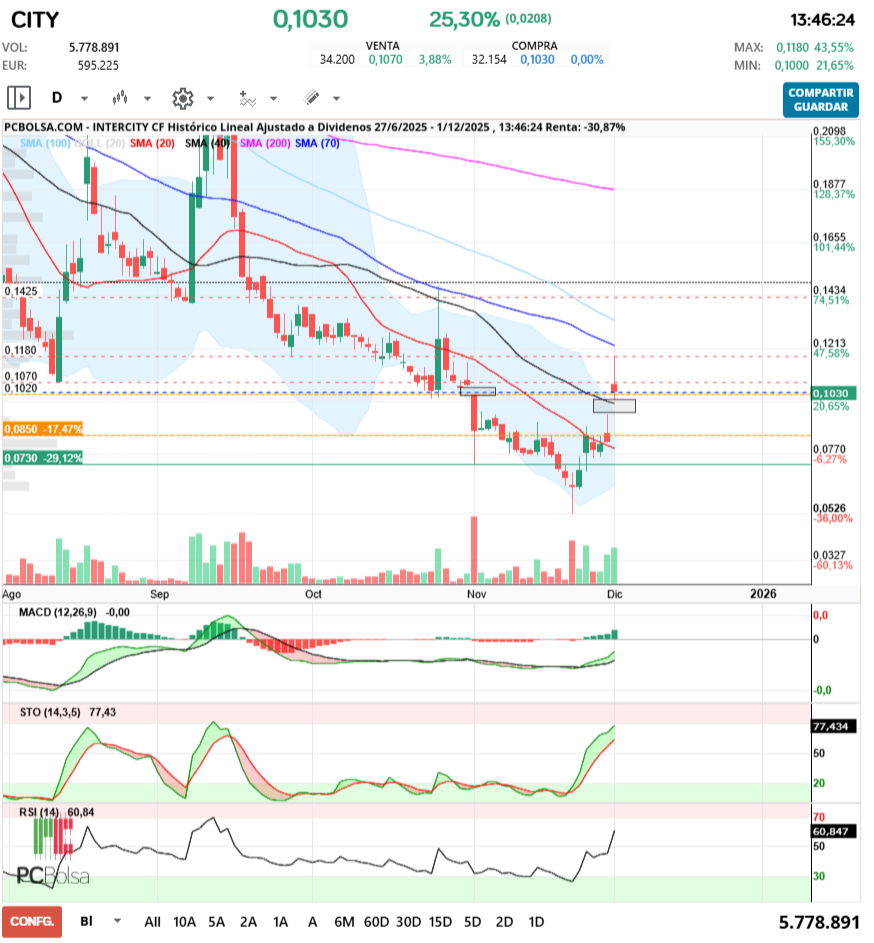Click the COMPARTIR GUARDAR button
The width and height of the screenshot is (874, 943).
[x=820, y=100]
